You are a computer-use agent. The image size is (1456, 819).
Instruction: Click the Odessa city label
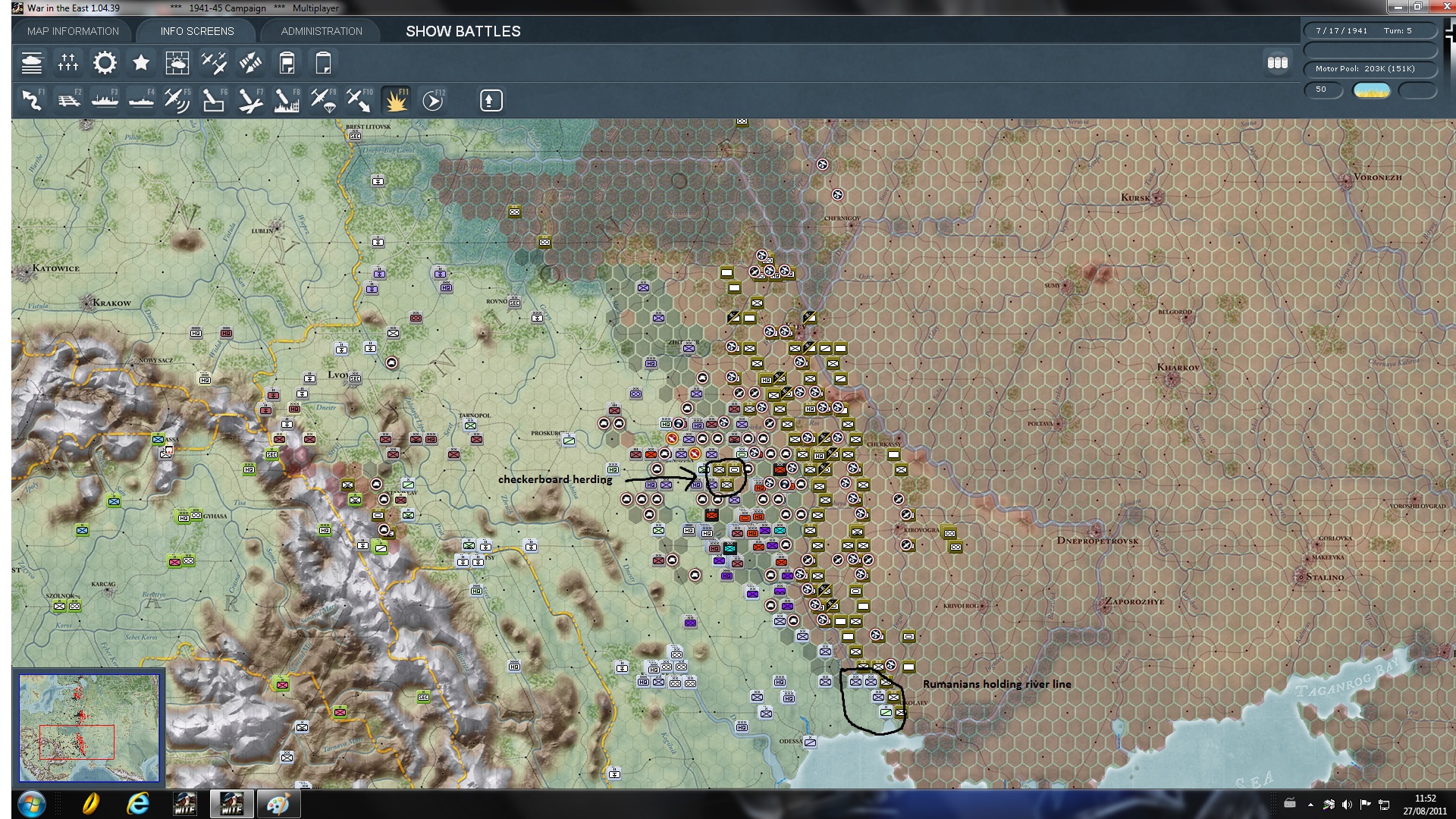point(790,741)
